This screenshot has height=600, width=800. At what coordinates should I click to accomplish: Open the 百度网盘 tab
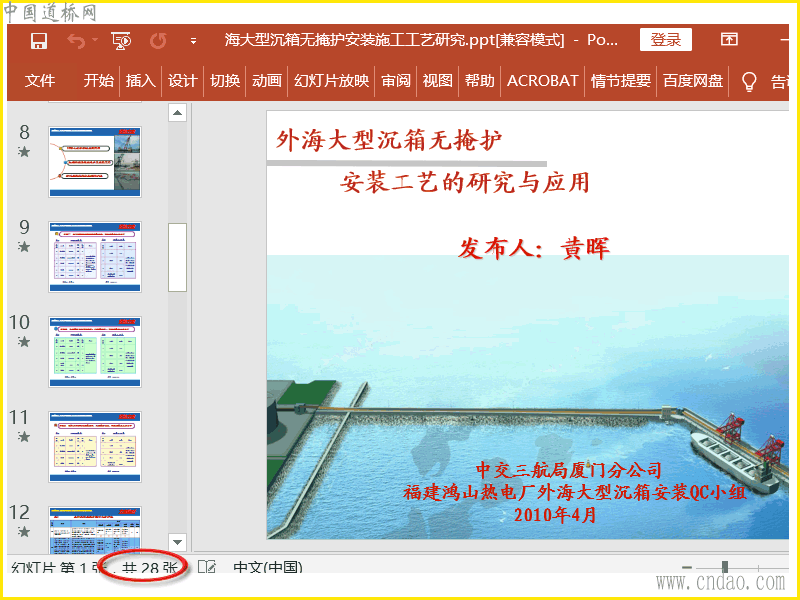tap(693, 81)
